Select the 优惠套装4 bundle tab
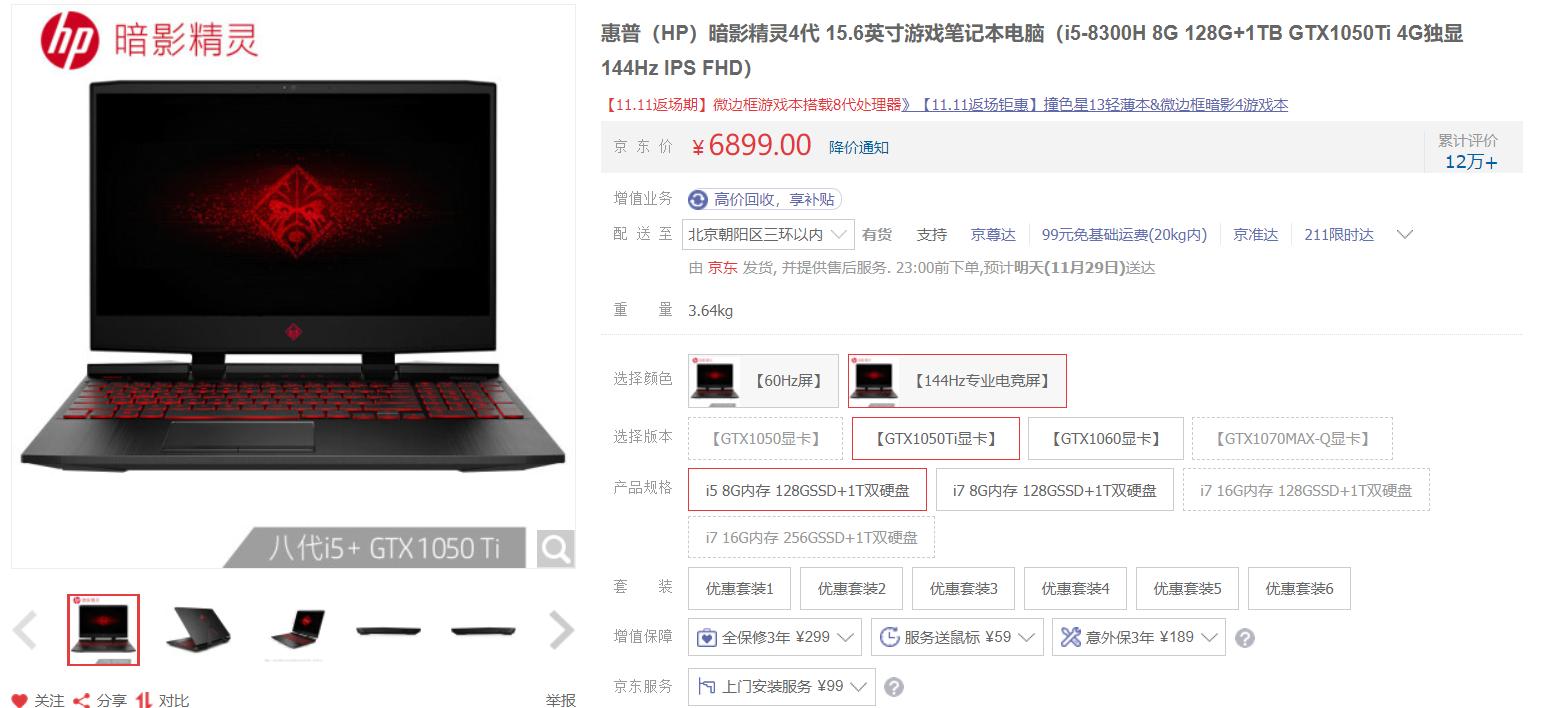 pyautogui.click(x=1075, y=589)
